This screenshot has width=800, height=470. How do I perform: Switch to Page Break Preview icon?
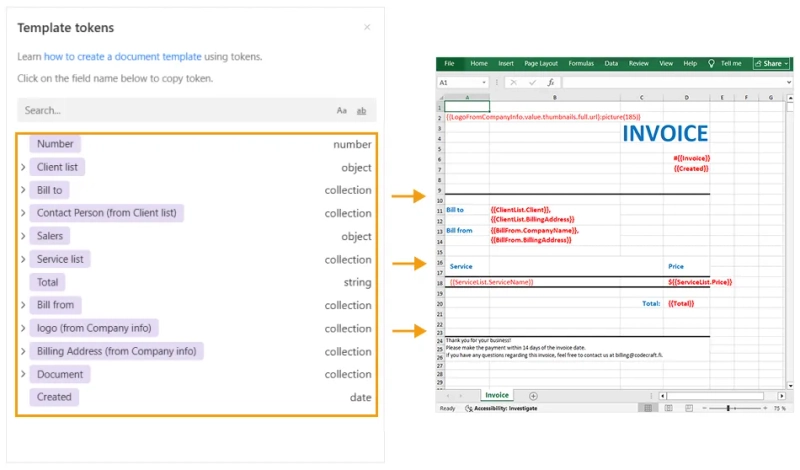click(x=689, y=408)
